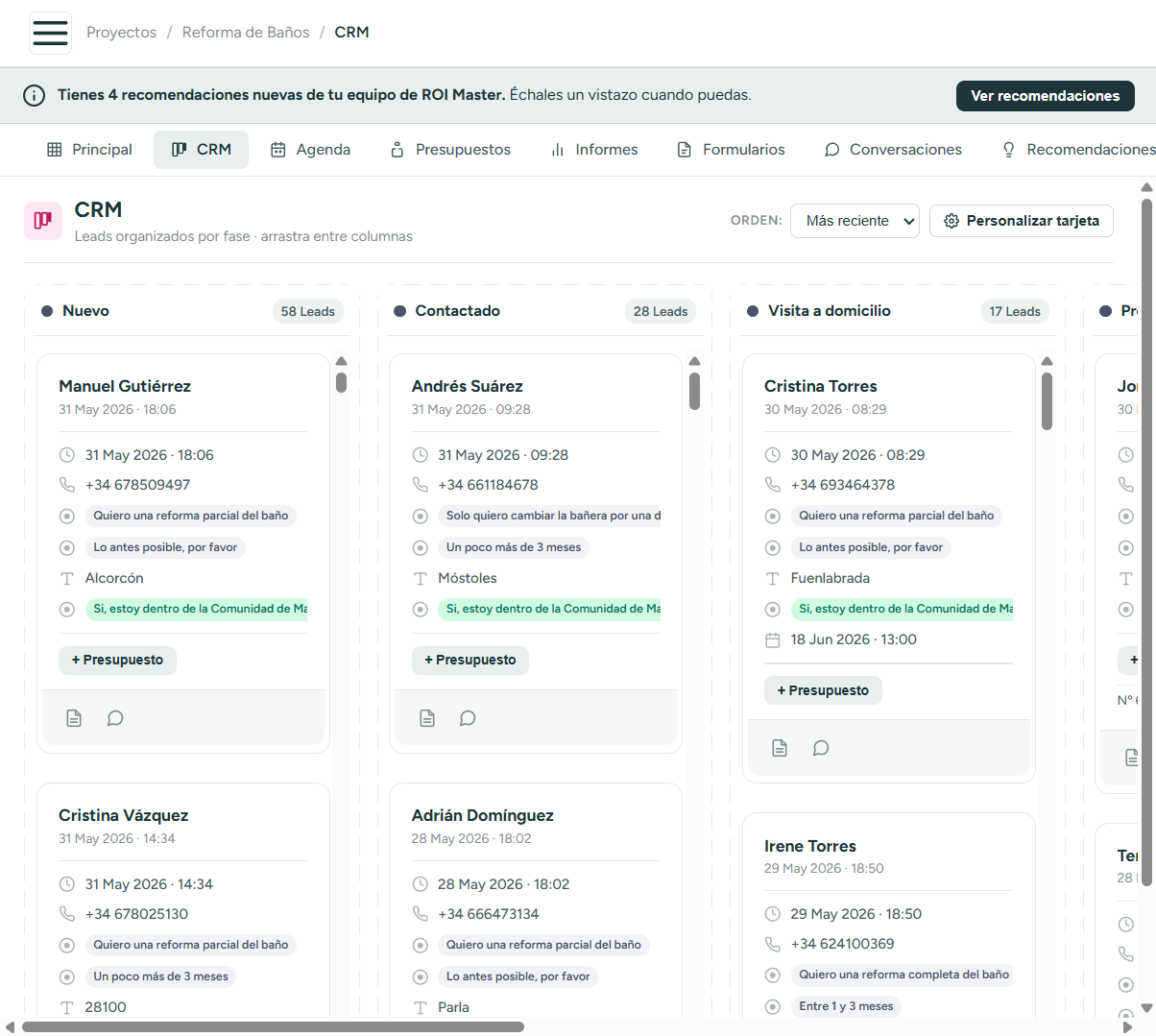The height and width of the screenshot is (1036, 1156).
Task: Click the 17 Leads badge
Action: click(x=1015, y=311)
